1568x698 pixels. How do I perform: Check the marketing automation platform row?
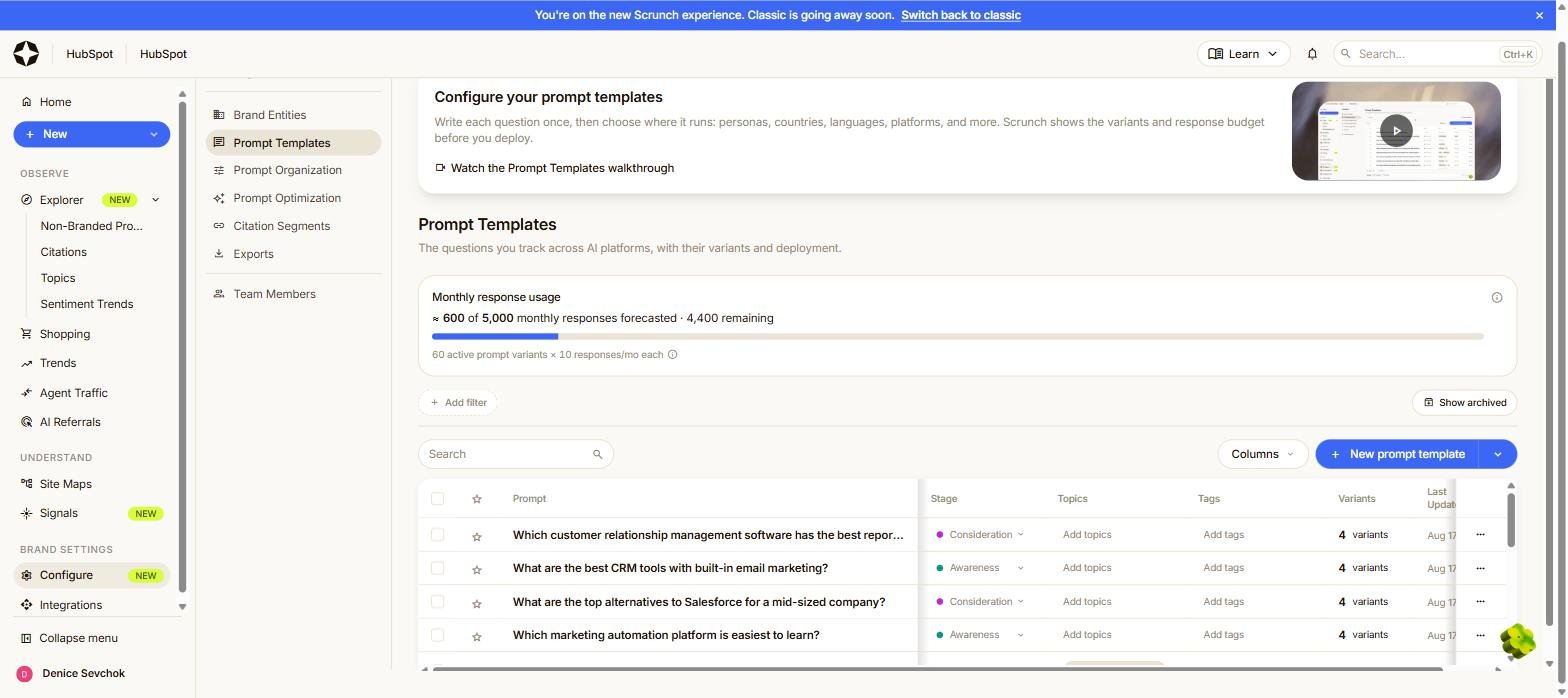pos(437,635)
